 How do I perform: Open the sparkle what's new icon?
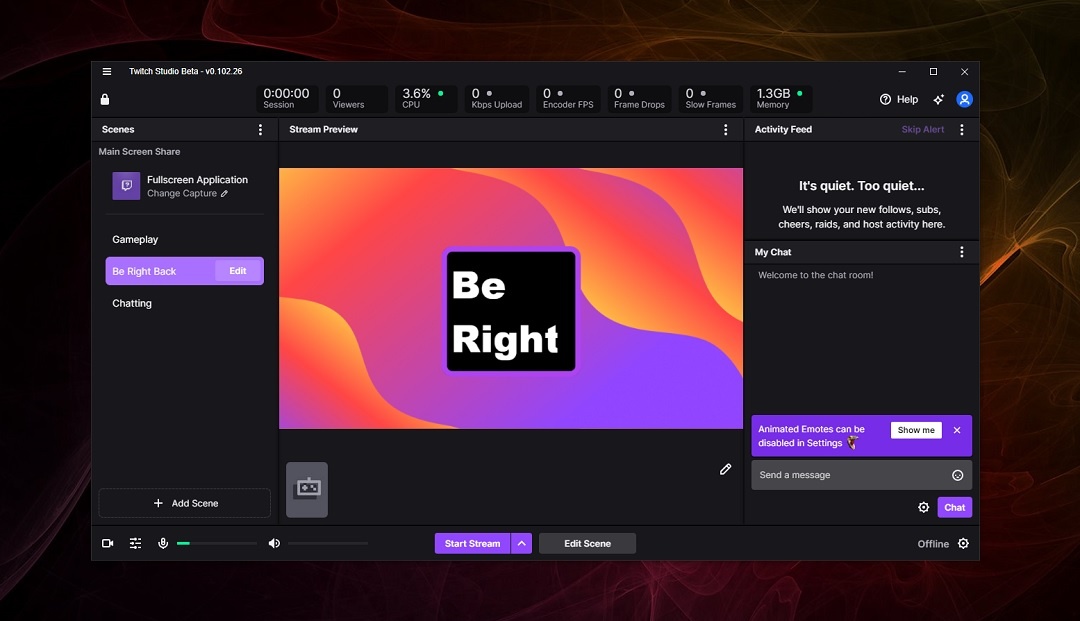pos(938,99)
